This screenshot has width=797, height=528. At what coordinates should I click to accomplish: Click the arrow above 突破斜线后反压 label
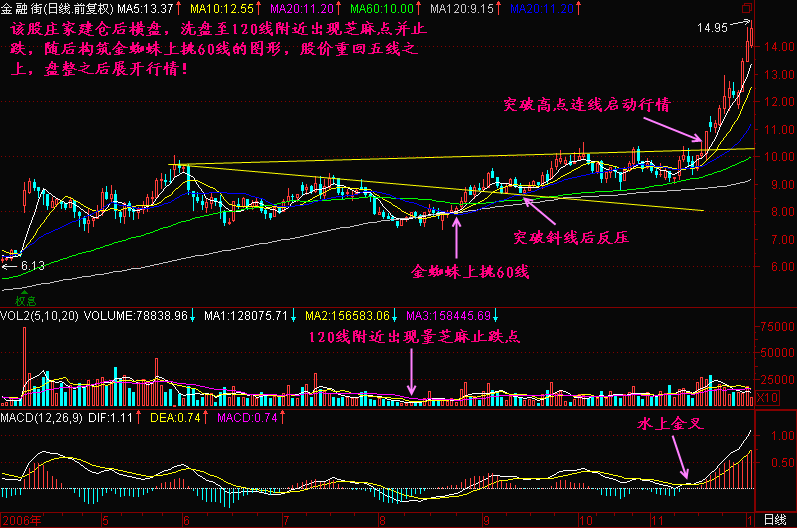tap(539, 210)
